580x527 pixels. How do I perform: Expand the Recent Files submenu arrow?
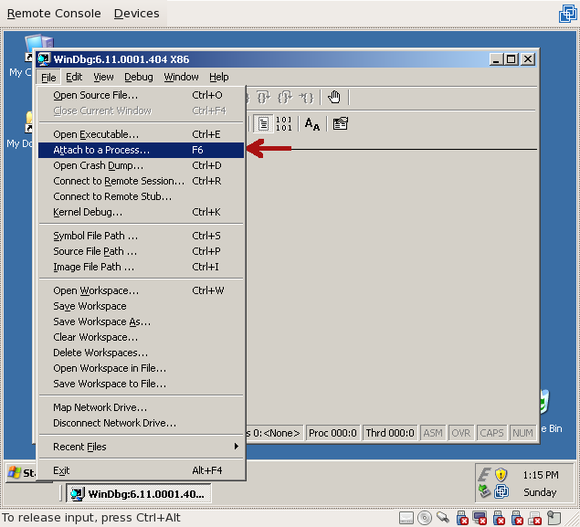(236, 446)
